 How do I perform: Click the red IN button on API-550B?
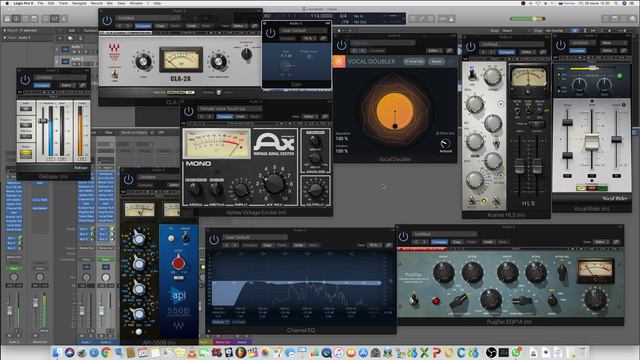178,263
